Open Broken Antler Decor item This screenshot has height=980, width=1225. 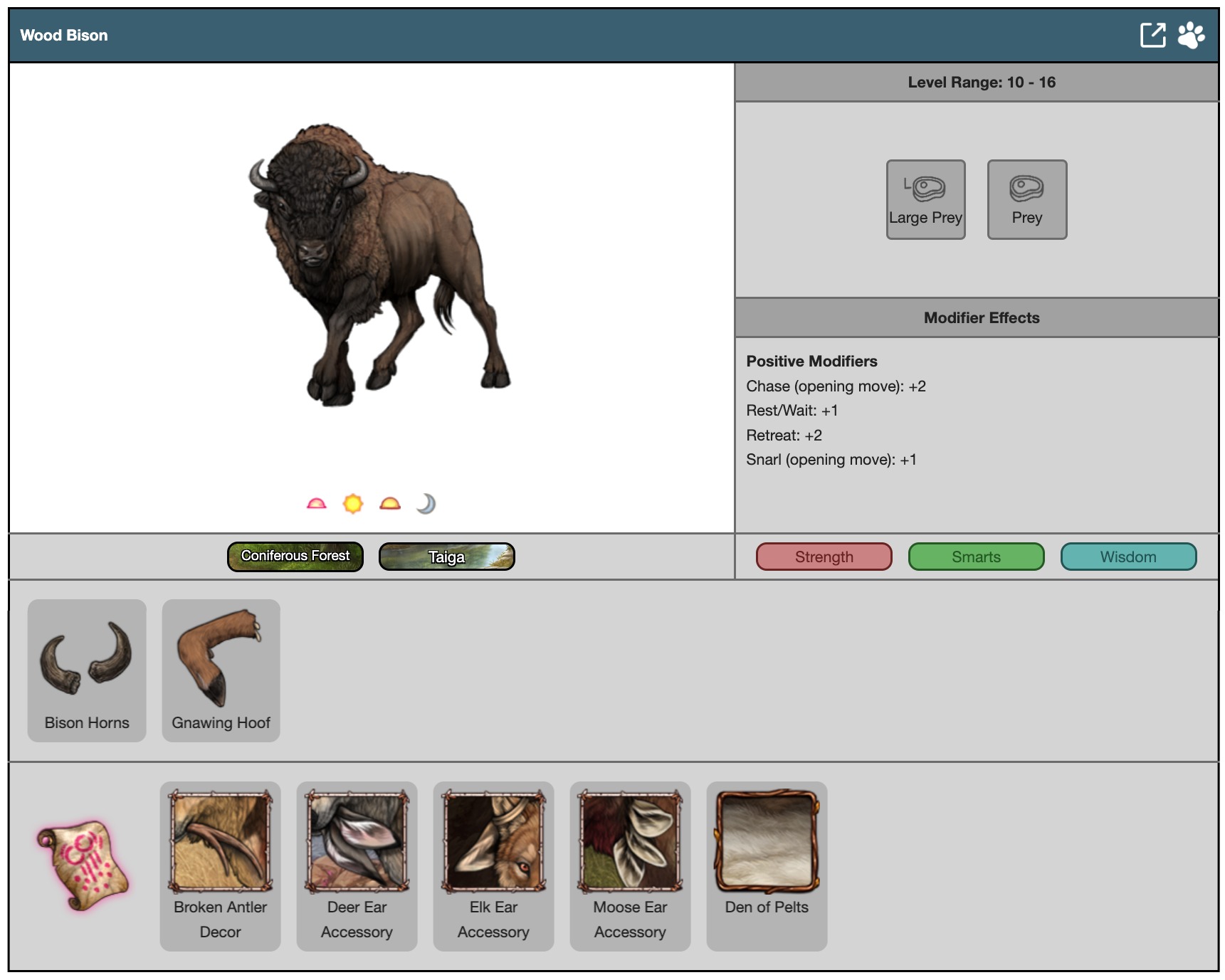220,865
